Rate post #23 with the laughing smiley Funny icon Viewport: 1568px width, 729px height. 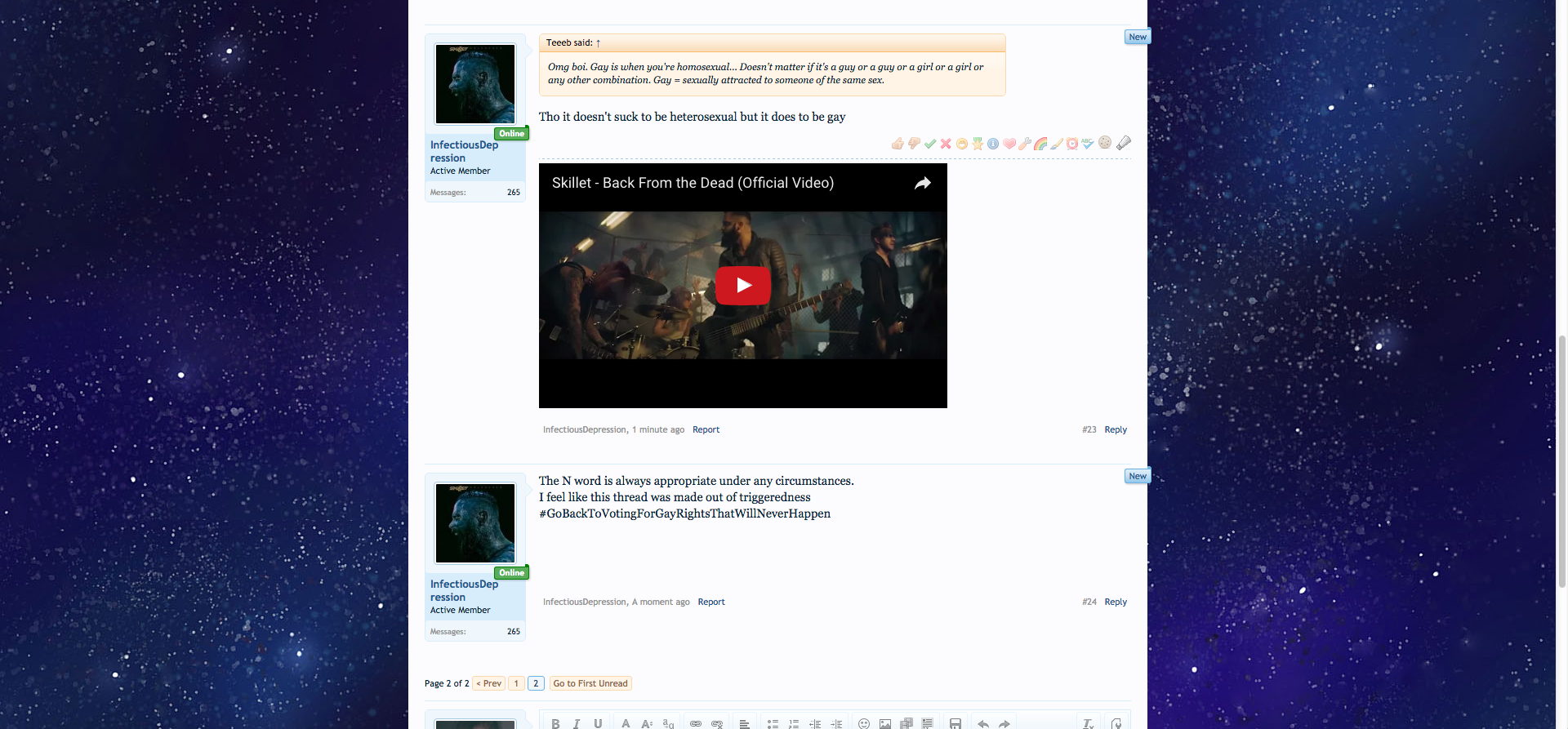pos(962,144)
